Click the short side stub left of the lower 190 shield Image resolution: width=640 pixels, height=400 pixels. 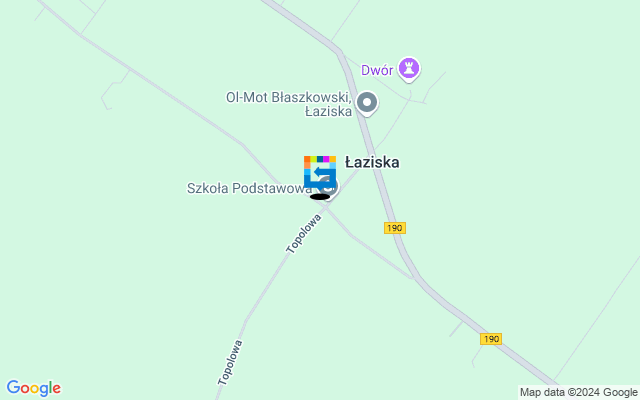[456, 329]
